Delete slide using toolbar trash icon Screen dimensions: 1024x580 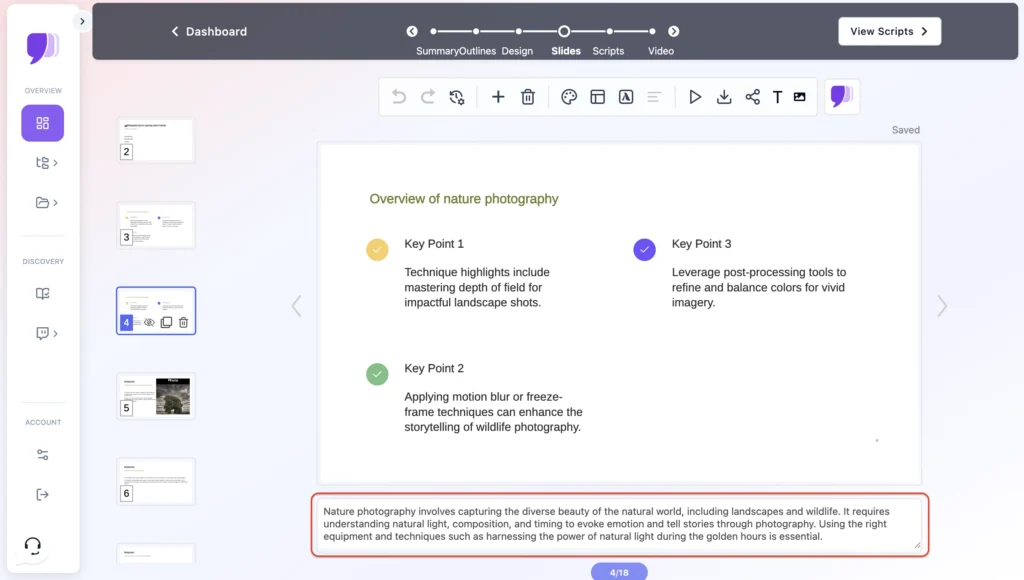click(528, 97)
